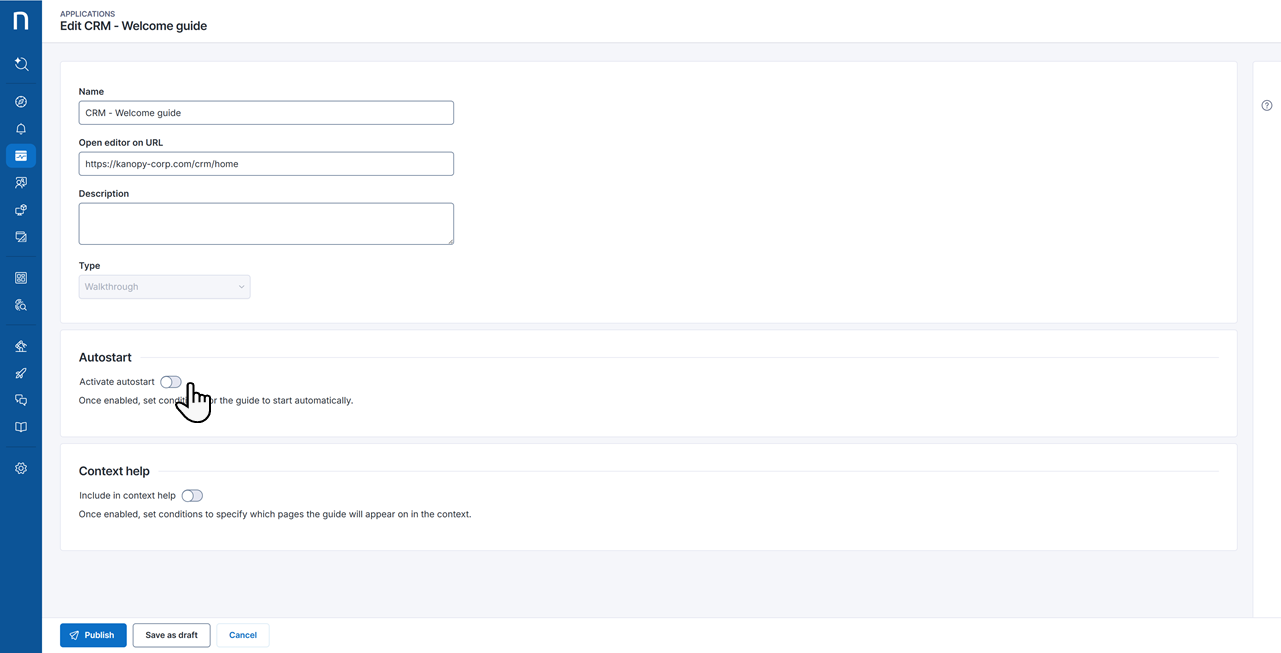Focus the Open editor on URL field
1281x653 pixels.
pyautogui.click(x=266, y=164)
